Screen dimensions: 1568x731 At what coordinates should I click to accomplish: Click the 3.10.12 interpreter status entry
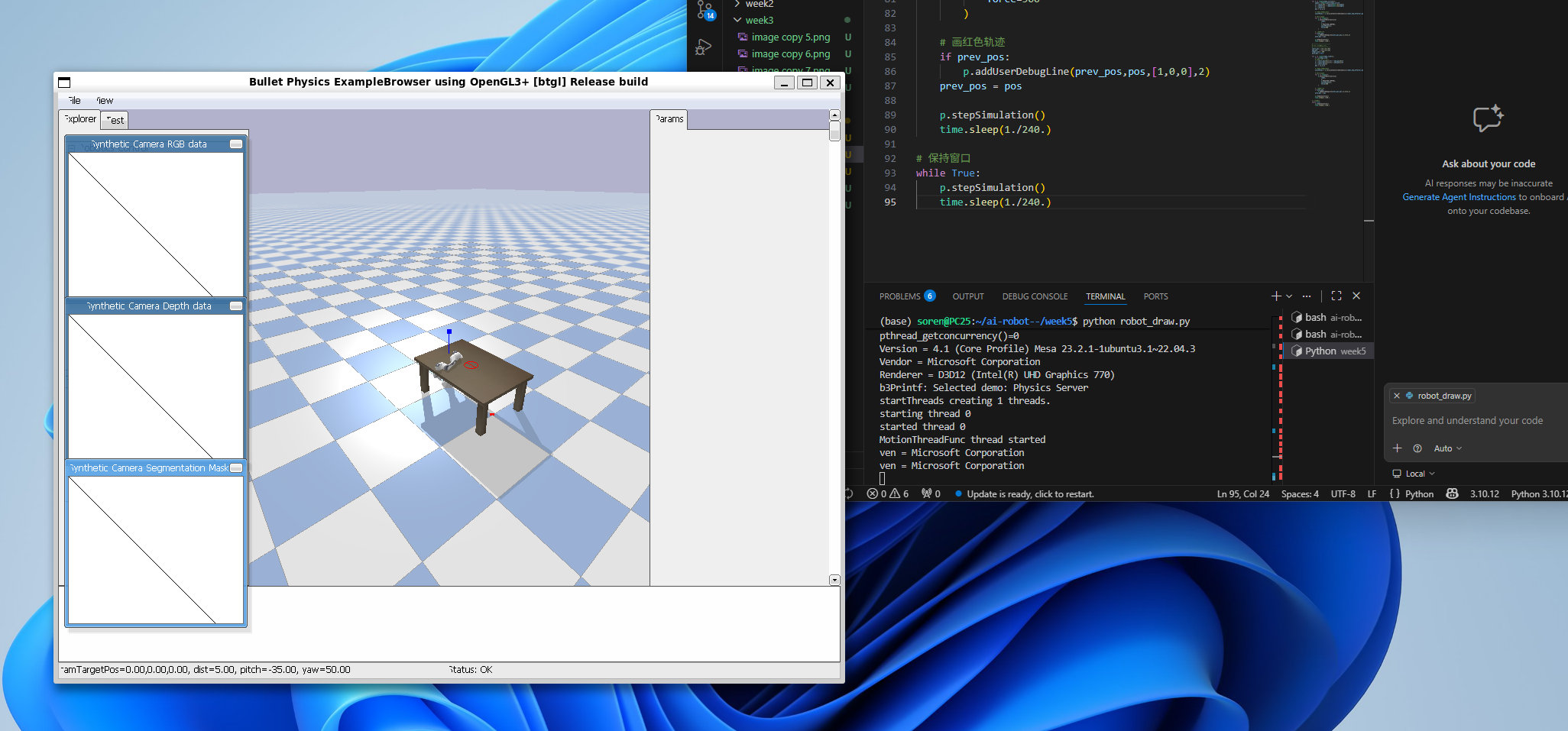1484,494
